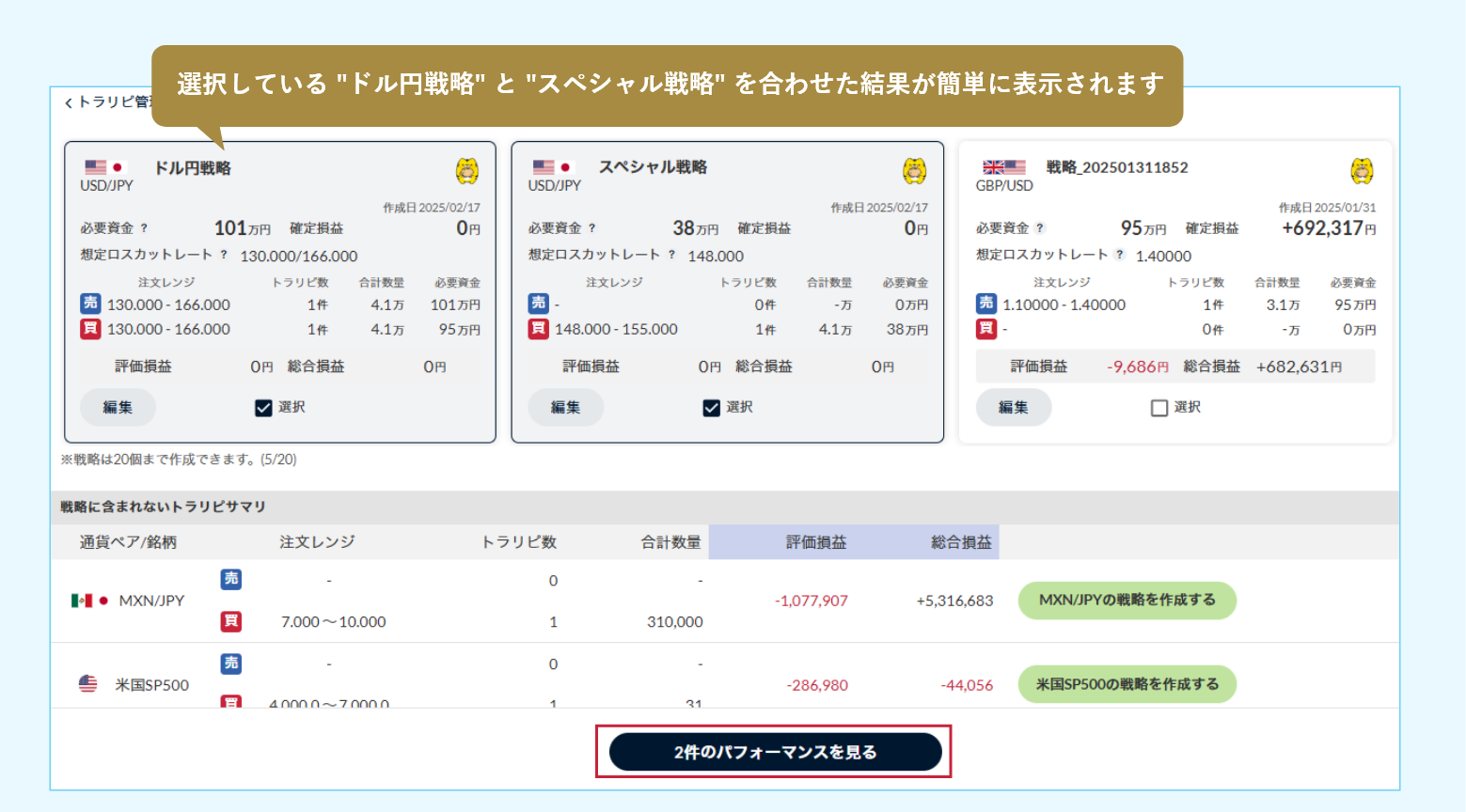Check 選択 checkbox on GBP/USD strategy card
Image resolution: width=1466 pixels, height=812 pixels.
click(x=1159, y=408)
